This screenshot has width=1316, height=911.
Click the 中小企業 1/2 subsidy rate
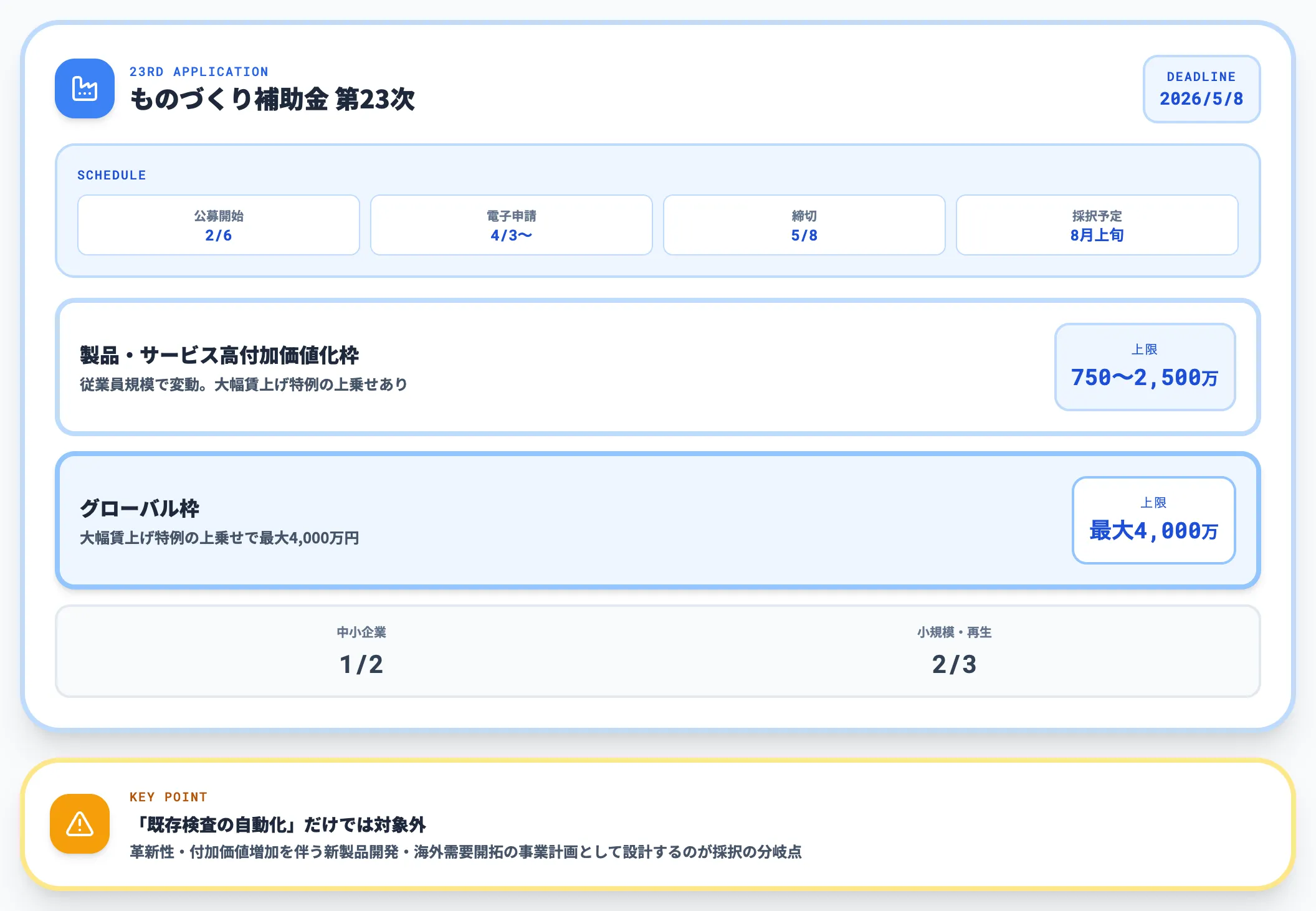tap(361, 651)
